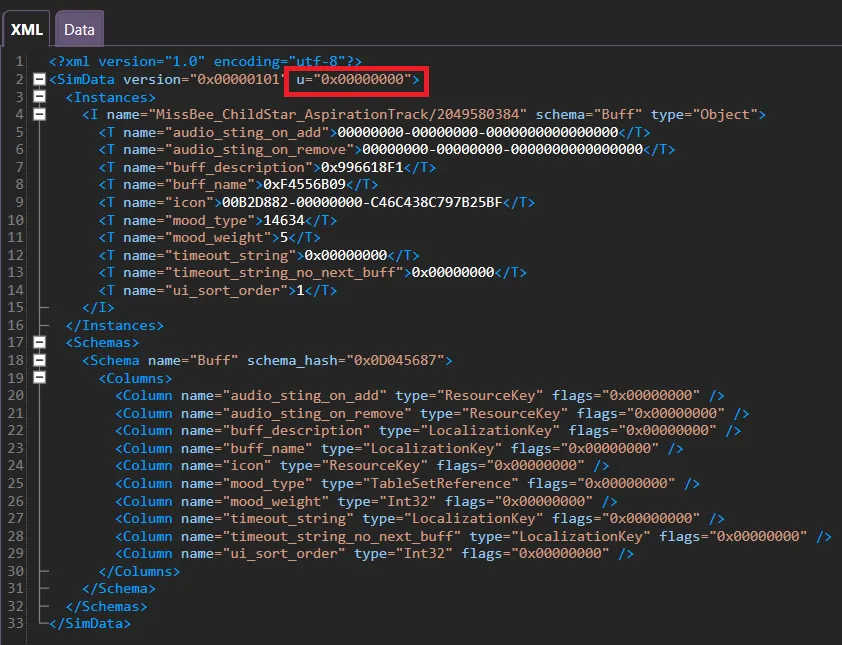Collapse the Columns node on line 19
The width and height of the screenshot is (842, 645).
(39, 378)
